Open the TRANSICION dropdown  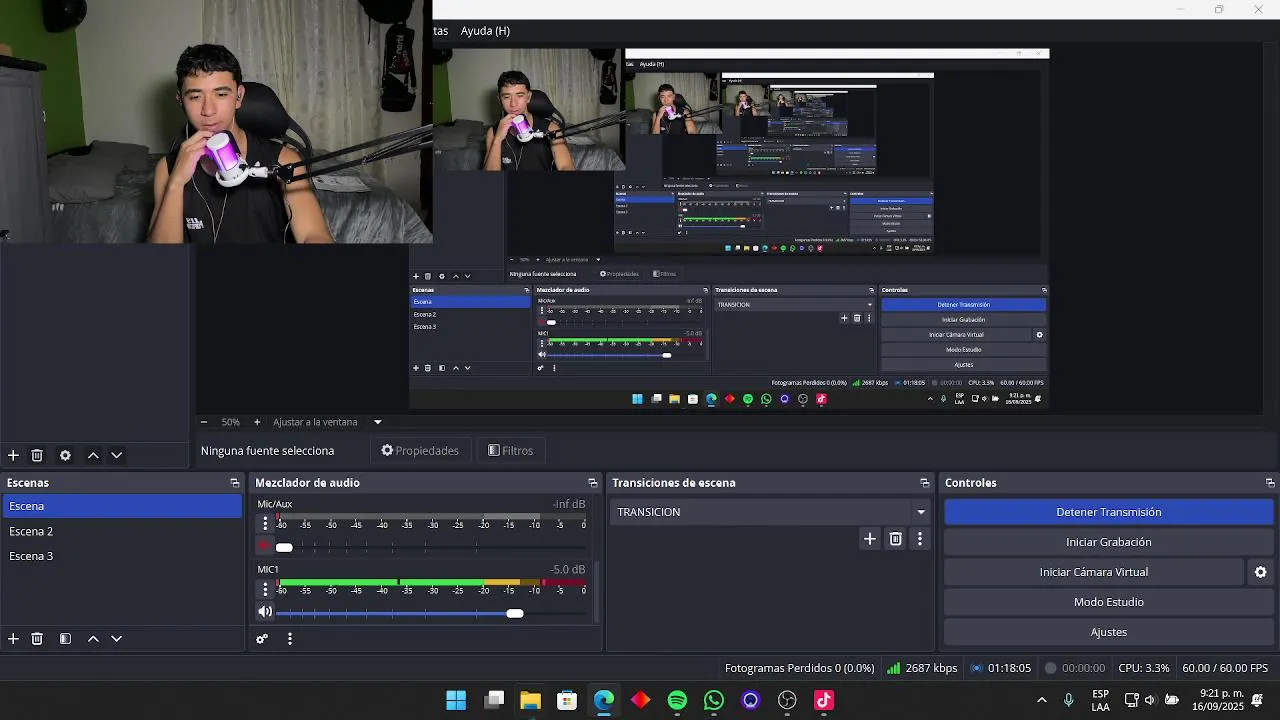pos(770,512)
